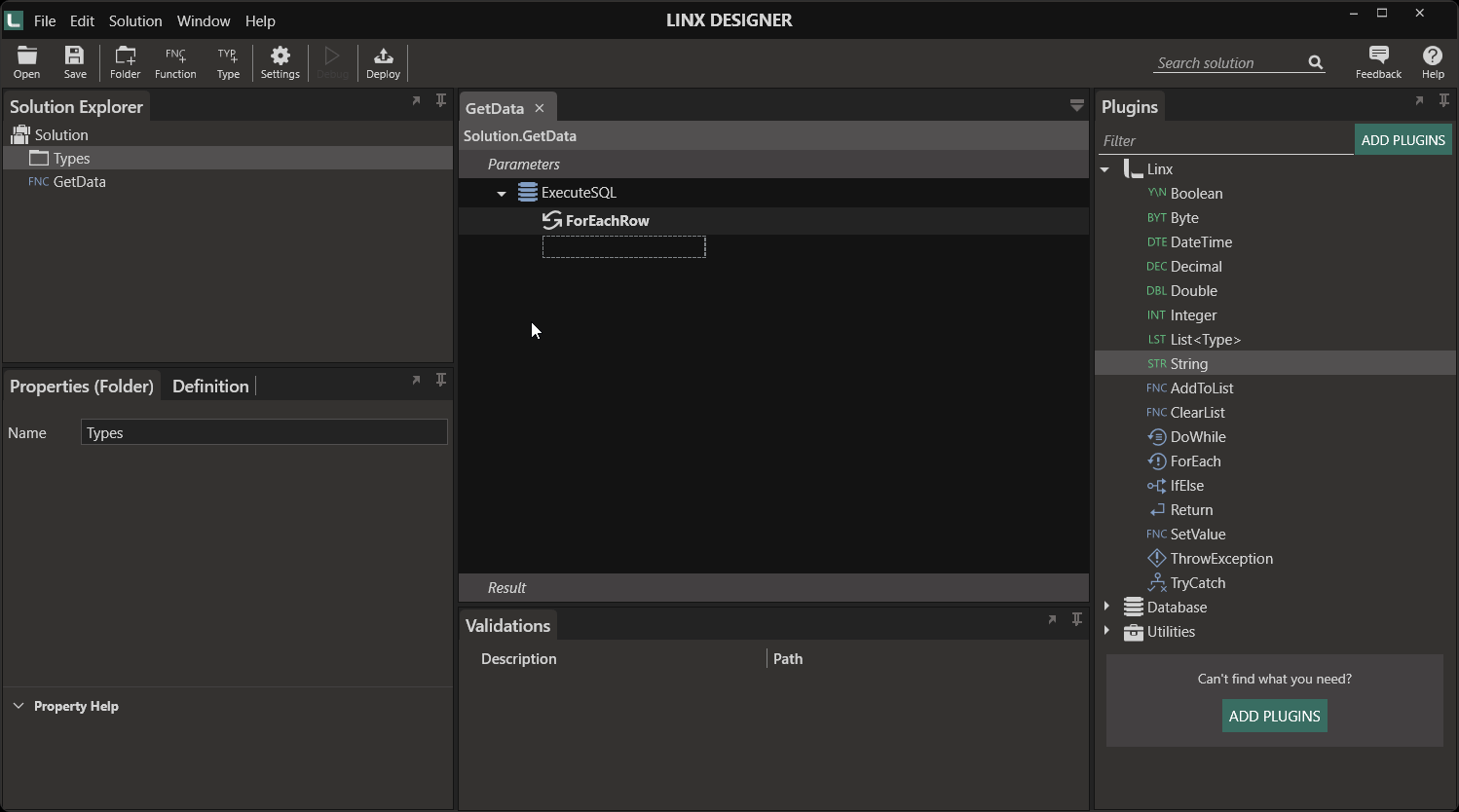1459x812 pixels.
Task: Click the Save toolbar icon
Action: (75, 62)
